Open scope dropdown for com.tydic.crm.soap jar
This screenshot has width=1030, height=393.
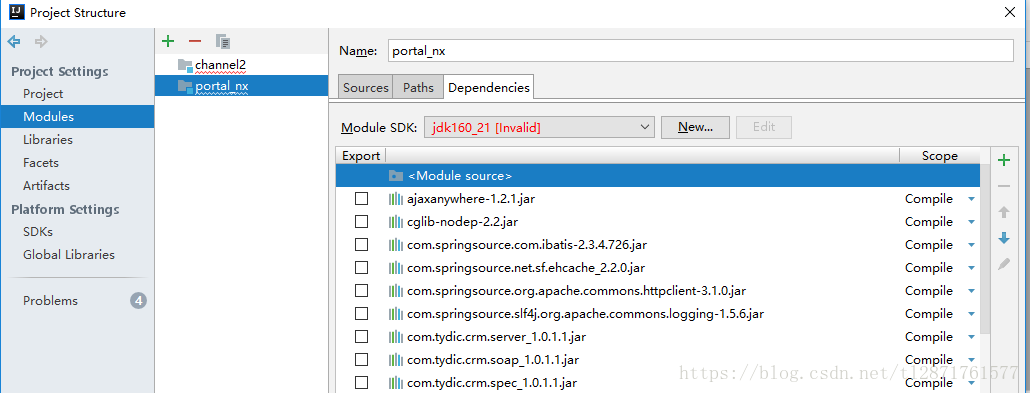(972, 360)
